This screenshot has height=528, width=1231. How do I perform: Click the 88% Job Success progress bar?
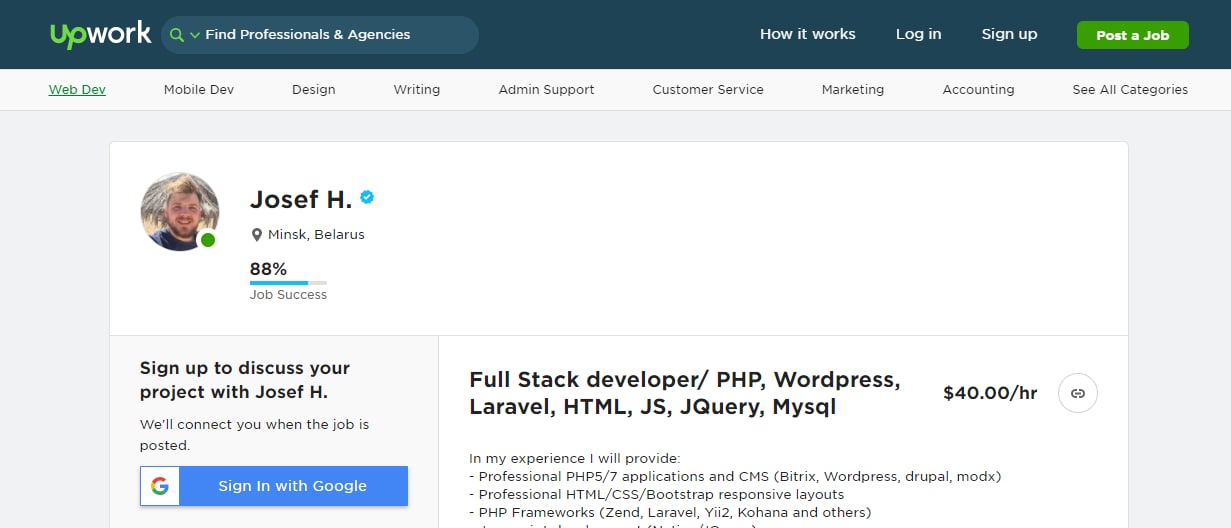pos(288,283)
